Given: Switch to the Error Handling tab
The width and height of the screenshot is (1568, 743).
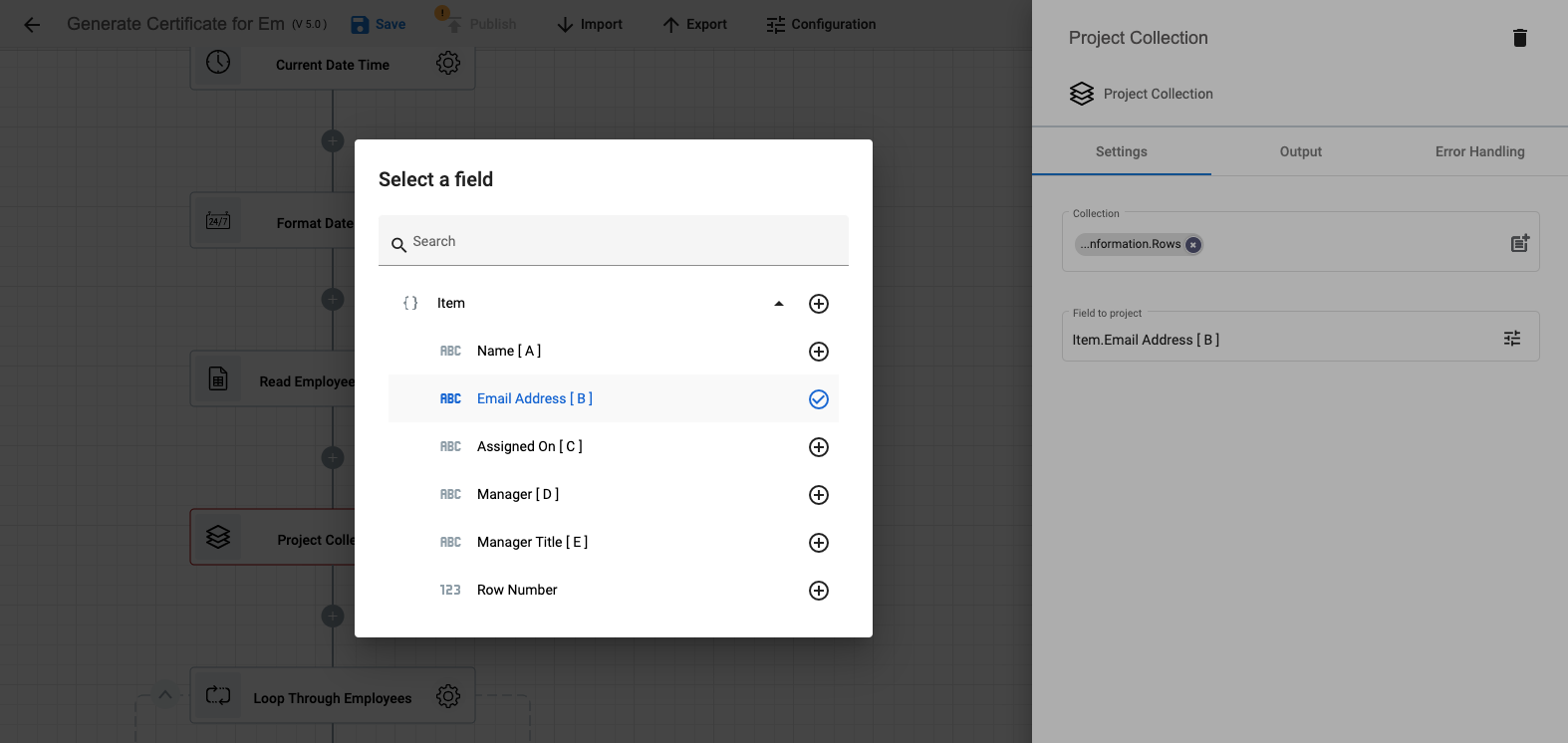Looking at the screenshot, I should [x=1479, y=151].
